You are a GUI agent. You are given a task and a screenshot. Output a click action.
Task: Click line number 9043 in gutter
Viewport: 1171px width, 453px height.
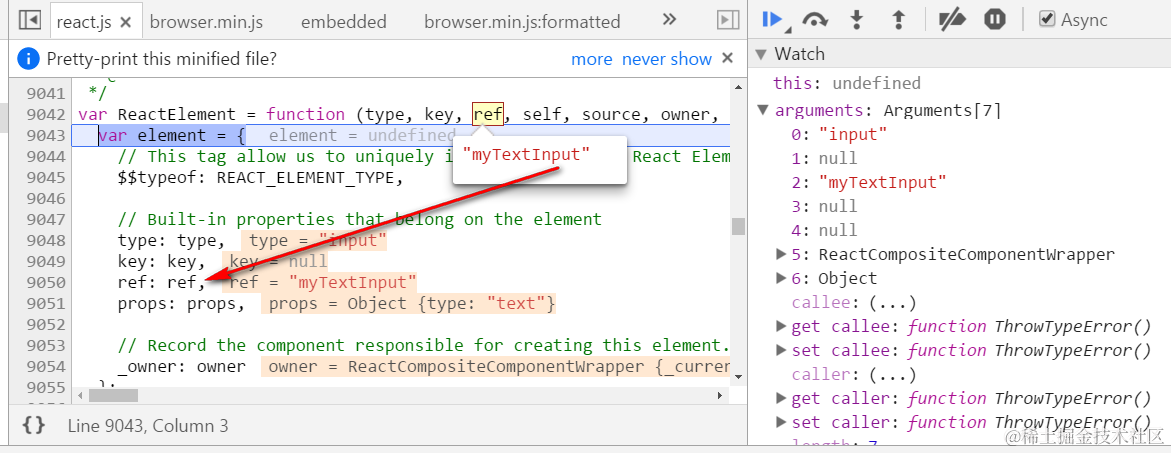click(46, 136)
